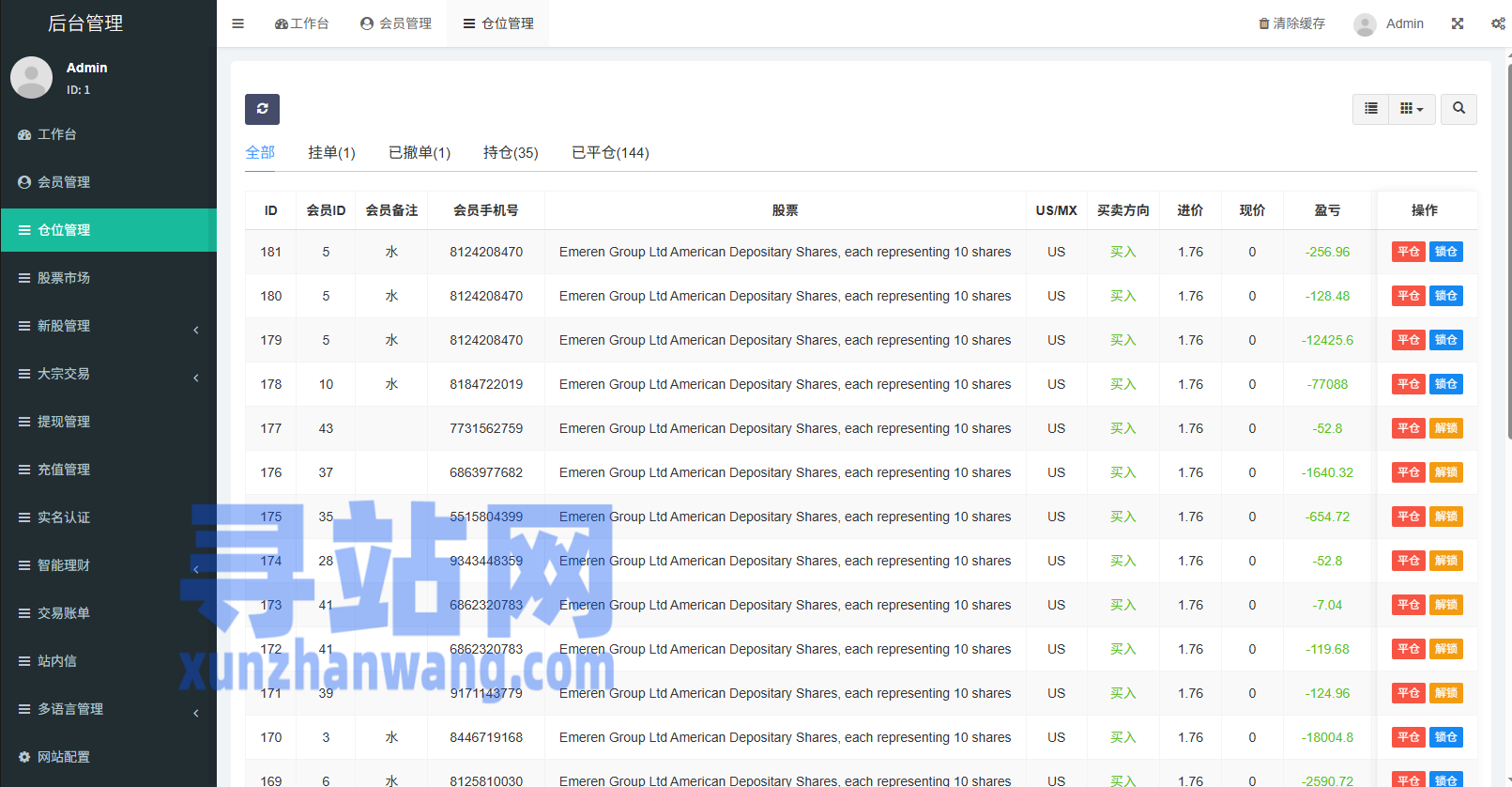The width and height of the screenshot is (1512, 787).
Task: Click the refresh table button
Action: click(x=262, y=109)
